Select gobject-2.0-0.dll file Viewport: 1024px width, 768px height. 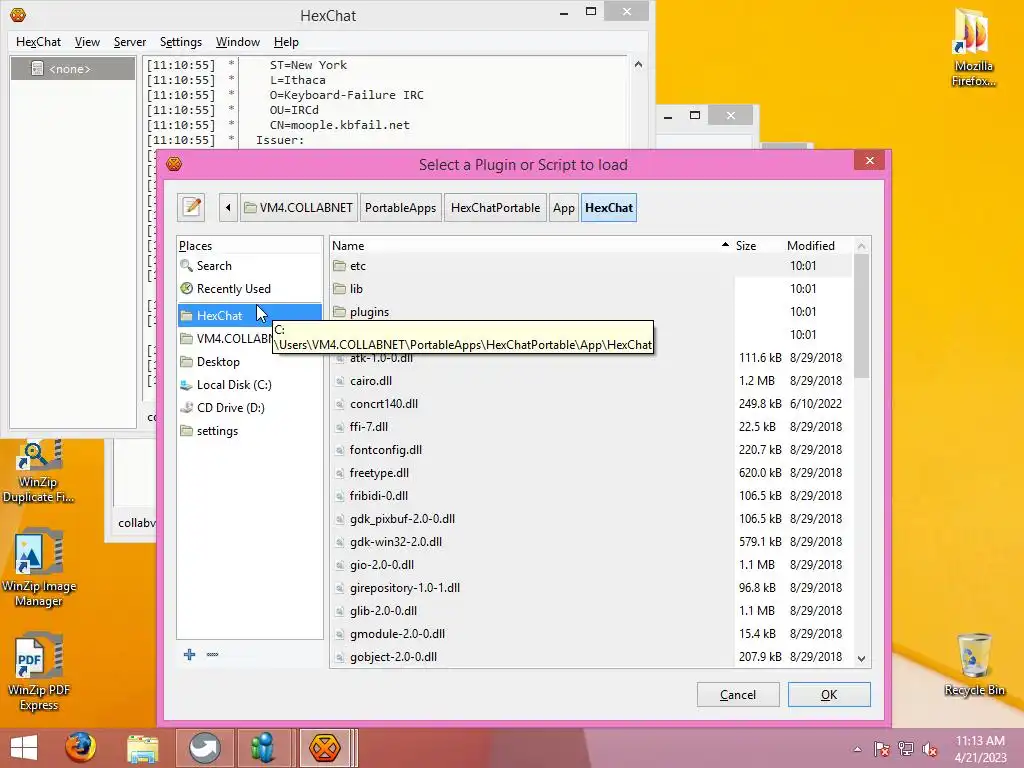[591, 656]
